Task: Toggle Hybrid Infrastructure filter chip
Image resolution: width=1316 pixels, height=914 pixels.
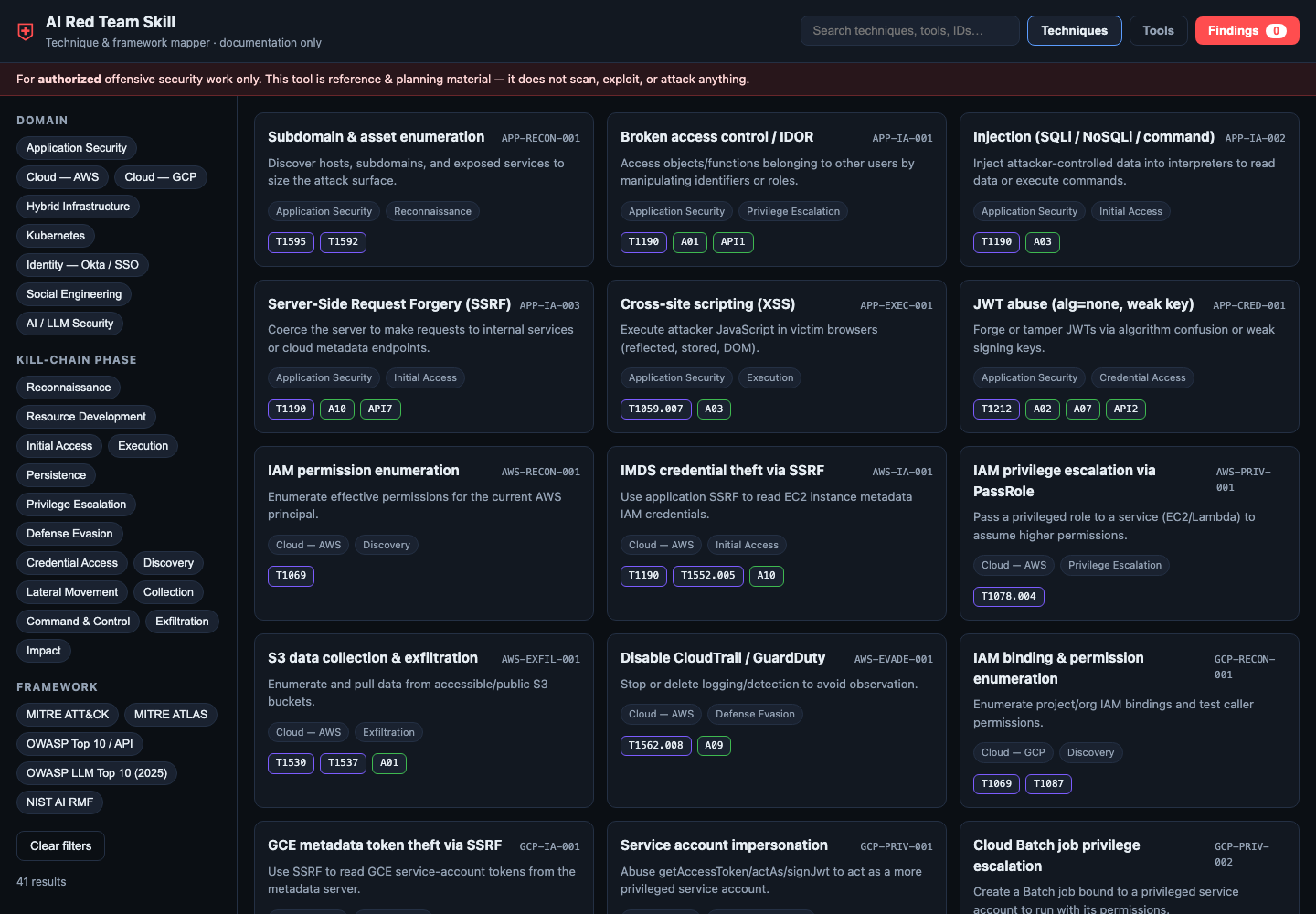Action: tap(78, 207)
